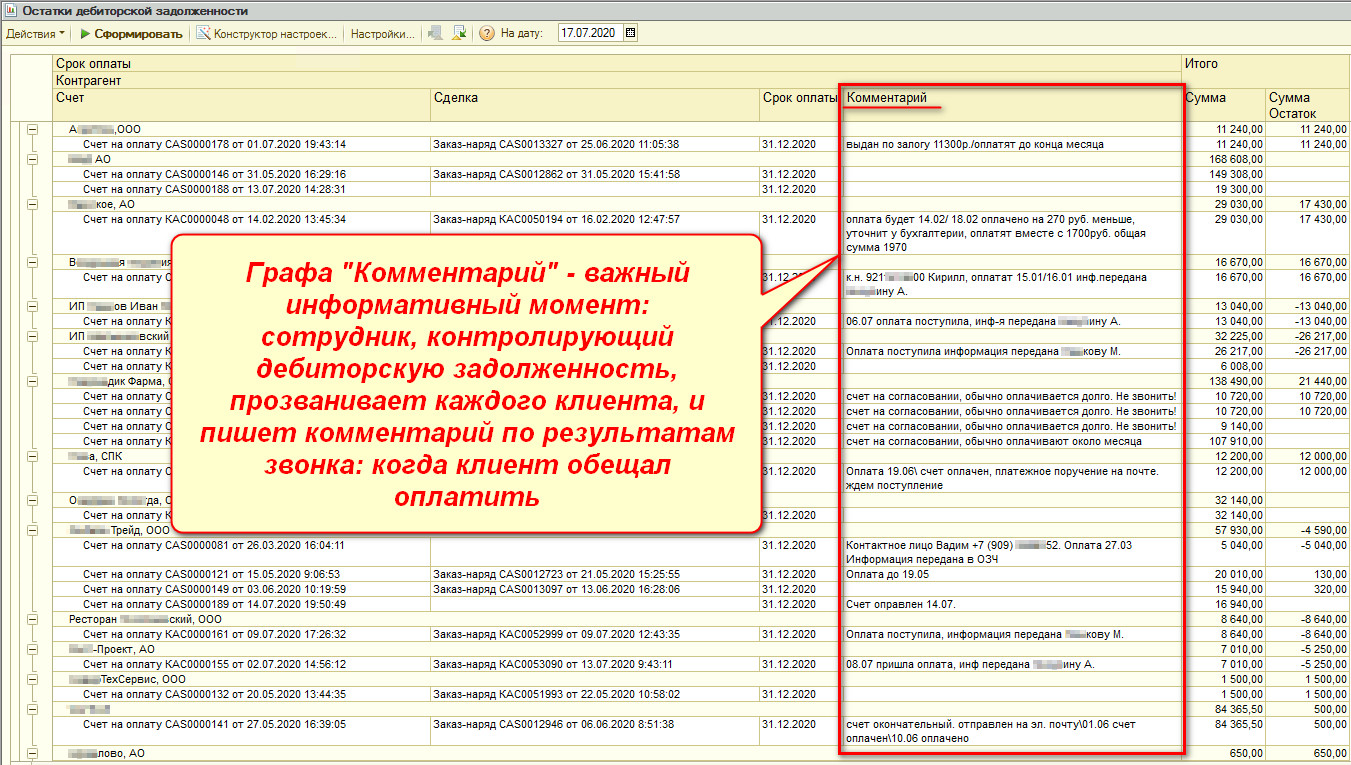The width and height of the screenshot is (1351, 765).
Task: Select invoice КАС0000155 от 02.07.2020
Action: coord(214,664)
